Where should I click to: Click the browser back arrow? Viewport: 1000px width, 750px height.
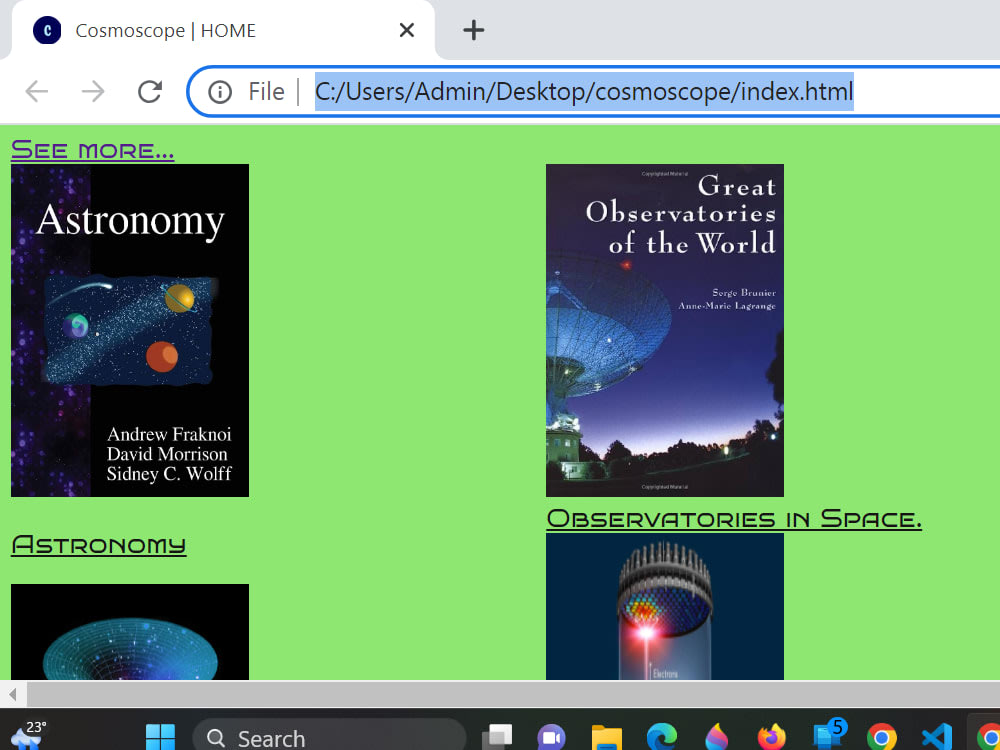tap(36, 92)
